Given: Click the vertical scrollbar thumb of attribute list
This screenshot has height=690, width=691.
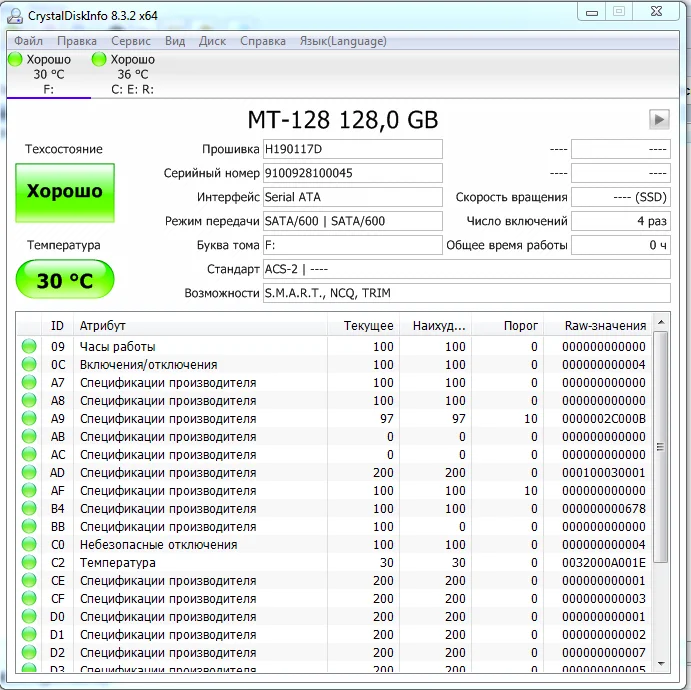Looking at the screenshot, I should click(x=660, y=447).
